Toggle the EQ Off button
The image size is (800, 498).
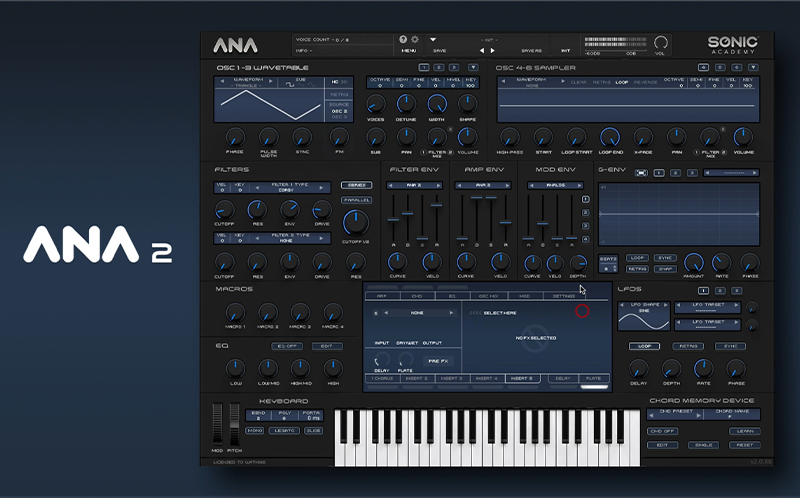(287, 346)
